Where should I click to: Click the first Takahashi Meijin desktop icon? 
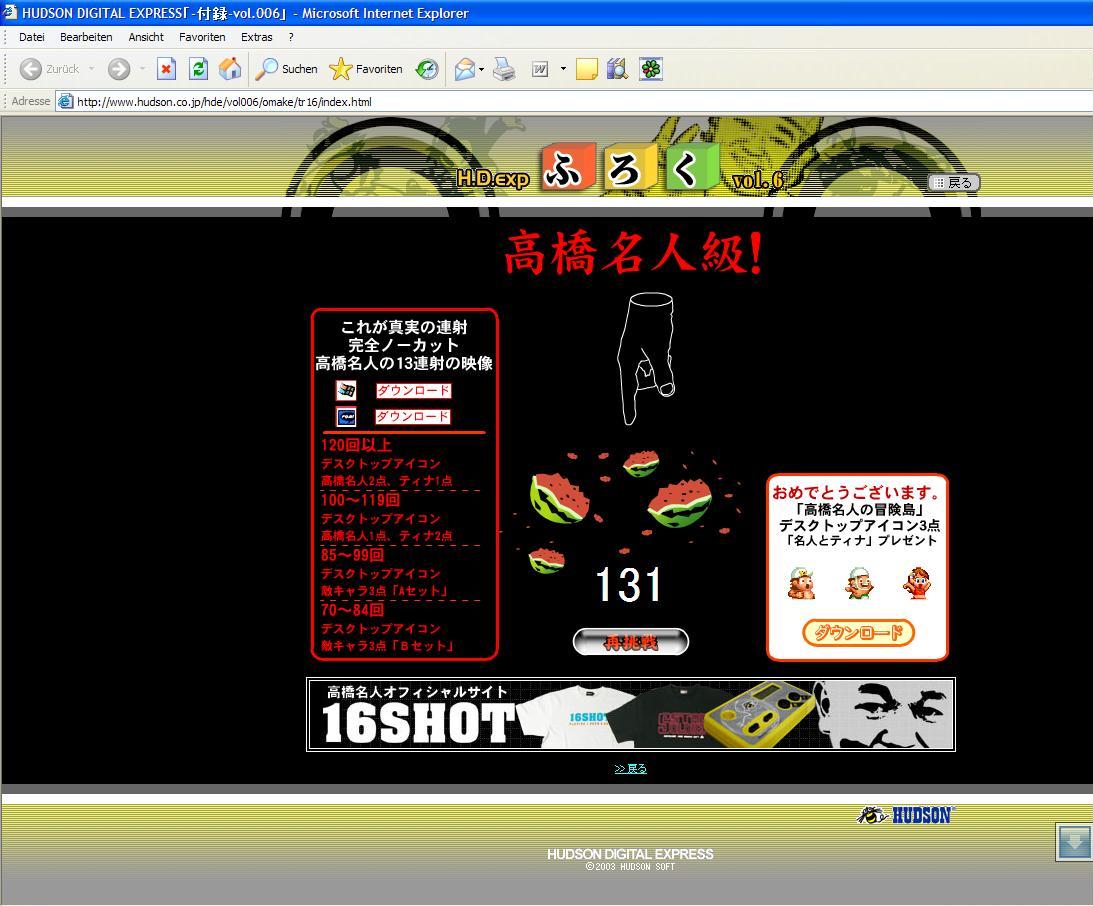801,583
